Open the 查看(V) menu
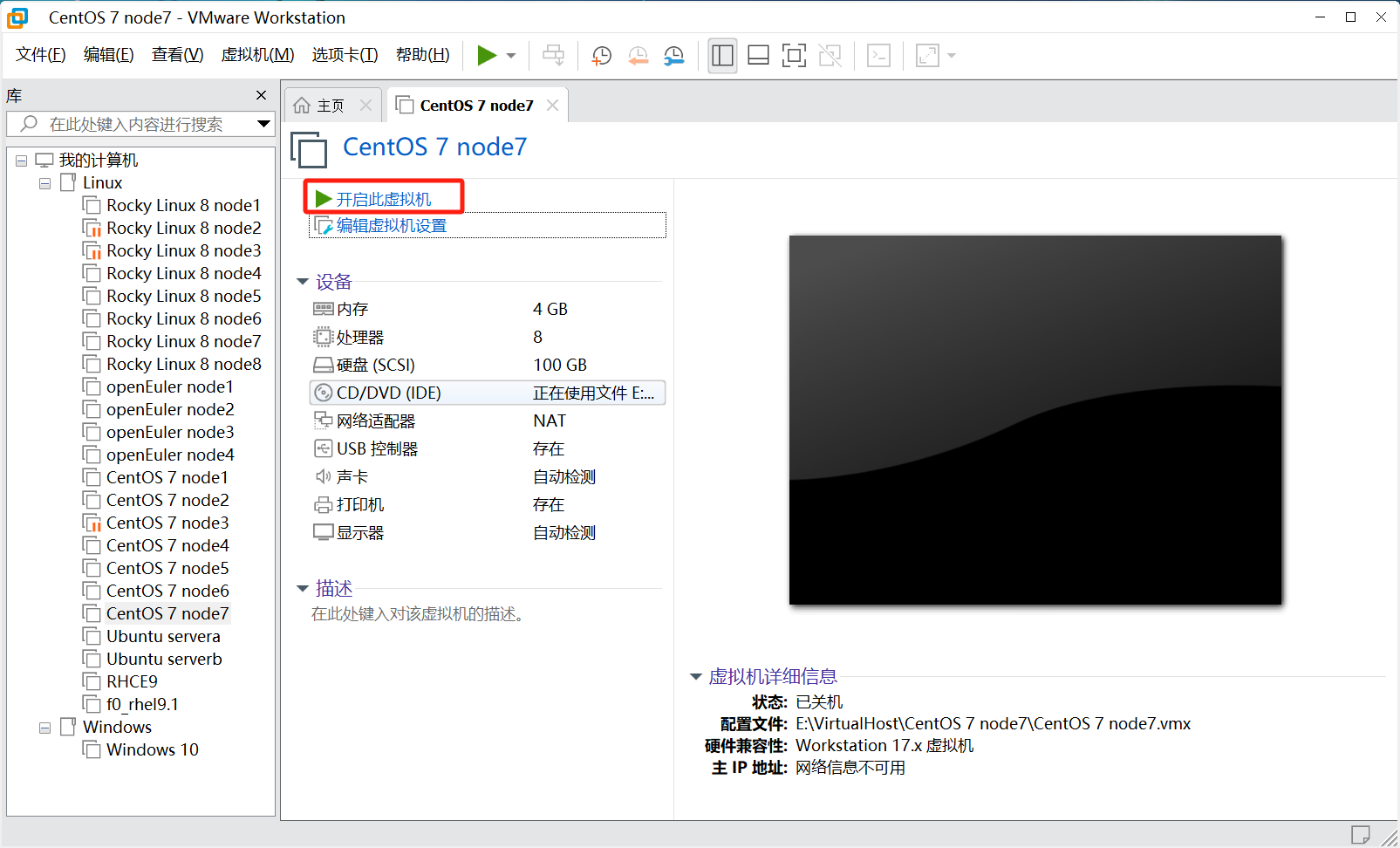Screen dimensions: 1400x848 [177, 55]
